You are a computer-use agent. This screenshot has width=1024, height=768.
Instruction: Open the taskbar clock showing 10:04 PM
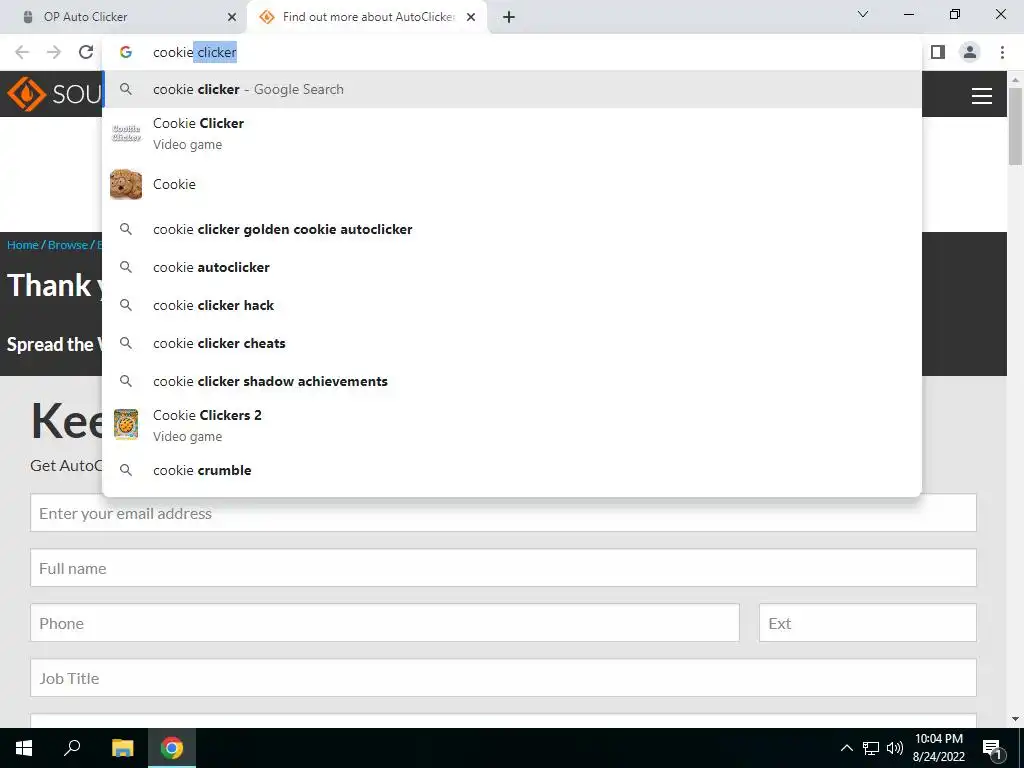pos(938,748)
